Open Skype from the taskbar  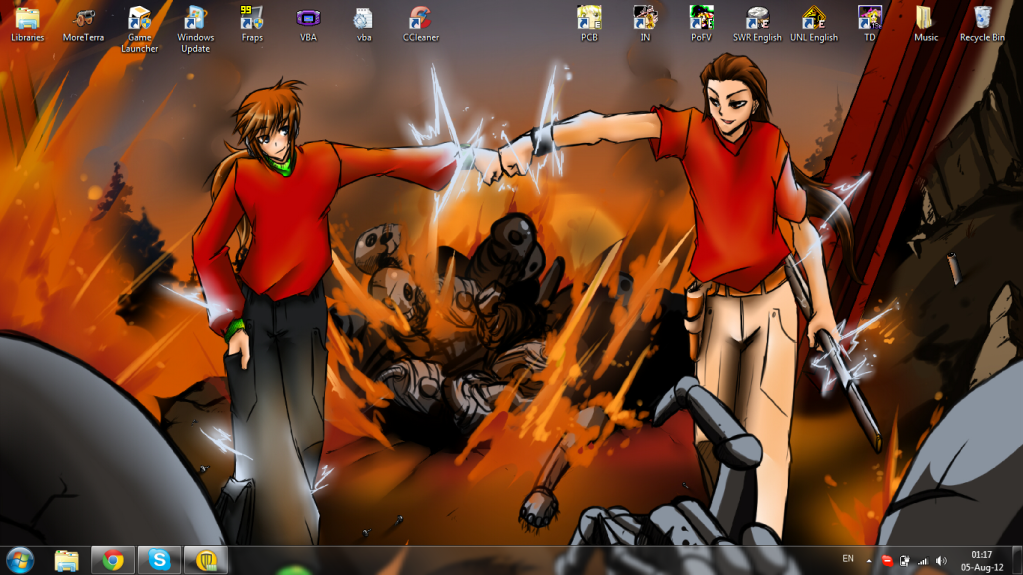(x=159, y=560)
